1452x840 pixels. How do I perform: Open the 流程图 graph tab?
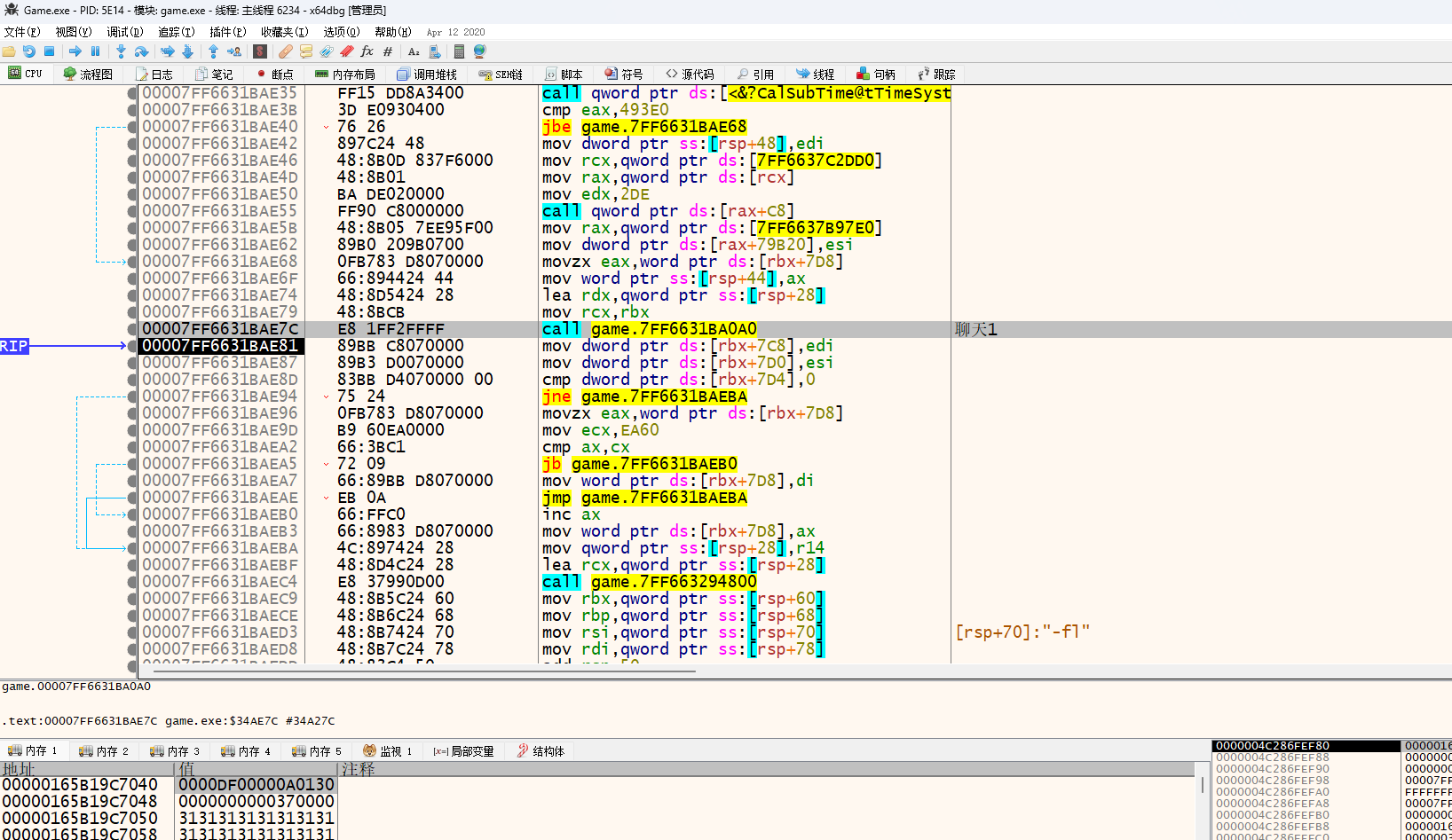[88, 75]
